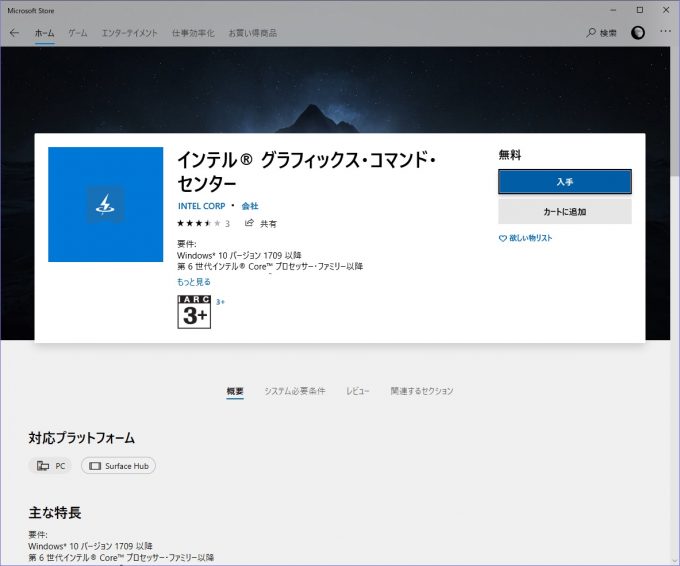This screenshot has height=566, width=680.
Task: Click the カートに追加 button
Action: 565,212
